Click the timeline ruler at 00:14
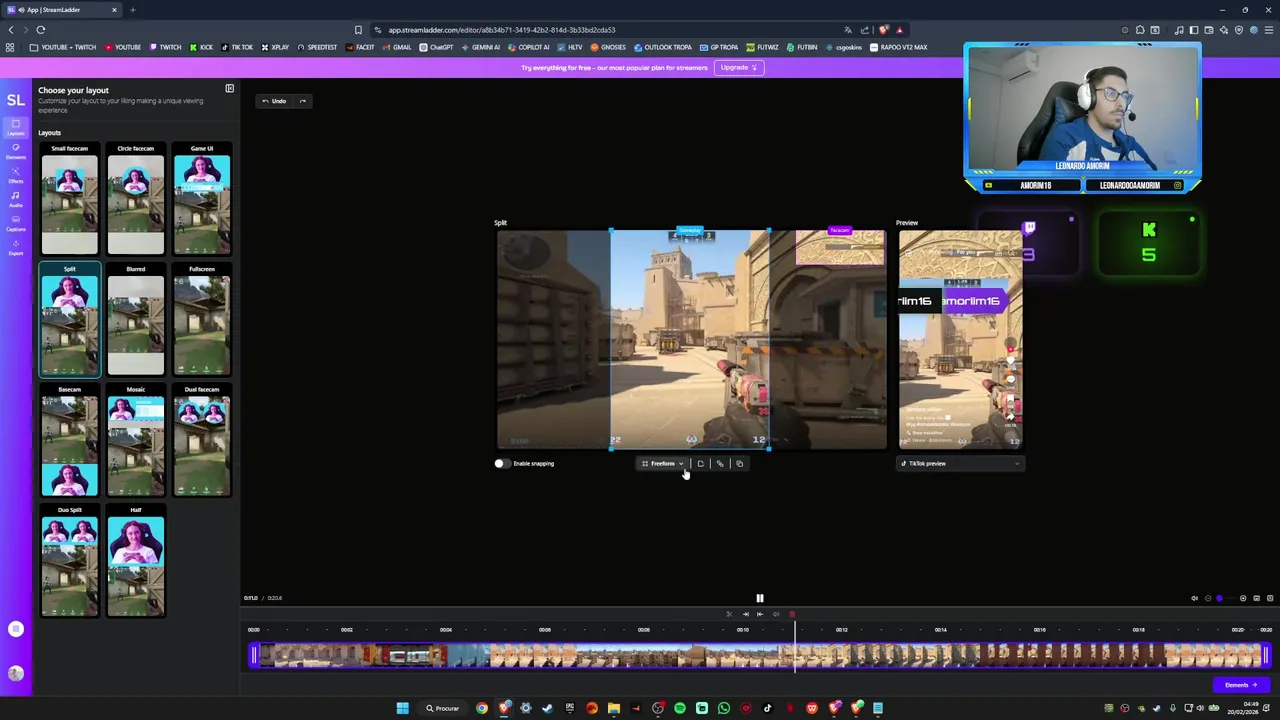This screenshot has height=720, width=1280. (x=940, y=630)
